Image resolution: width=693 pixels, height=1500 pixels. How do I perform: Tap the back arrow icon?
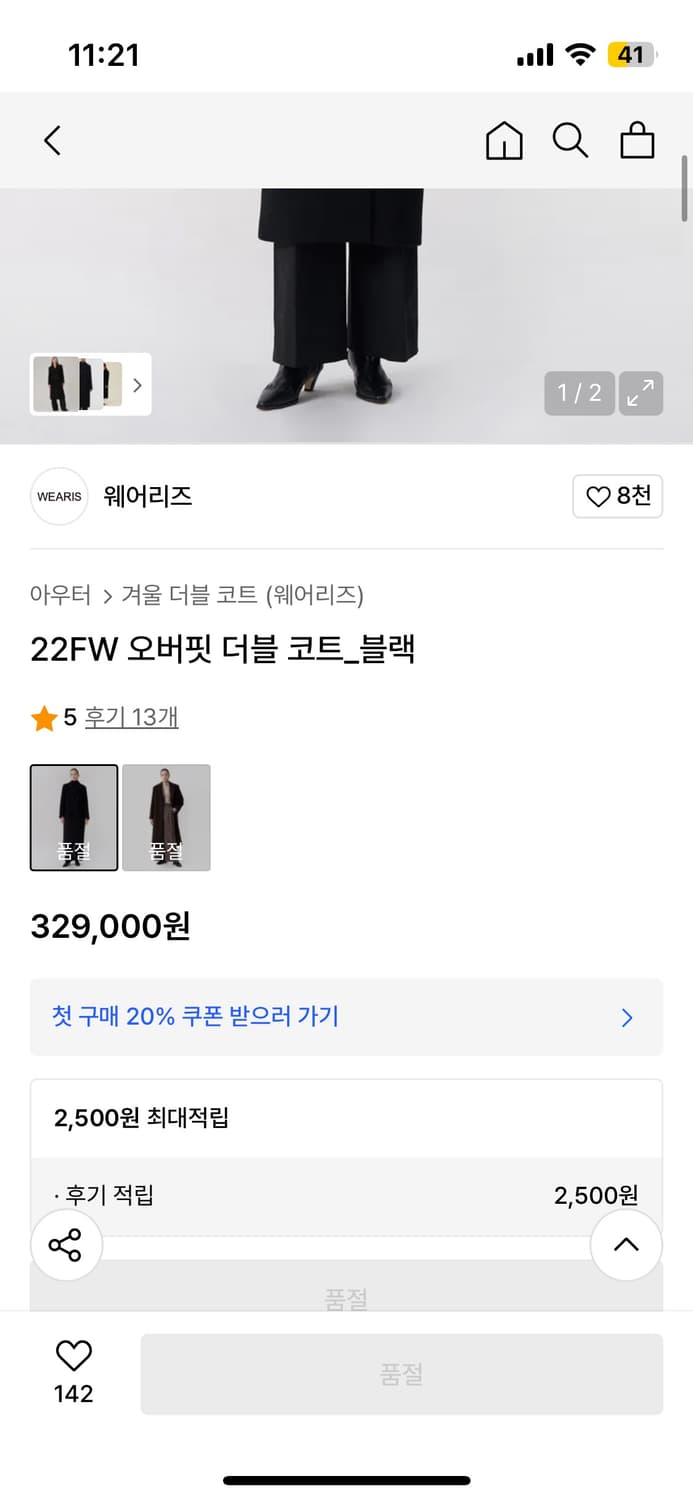(53, 140)
